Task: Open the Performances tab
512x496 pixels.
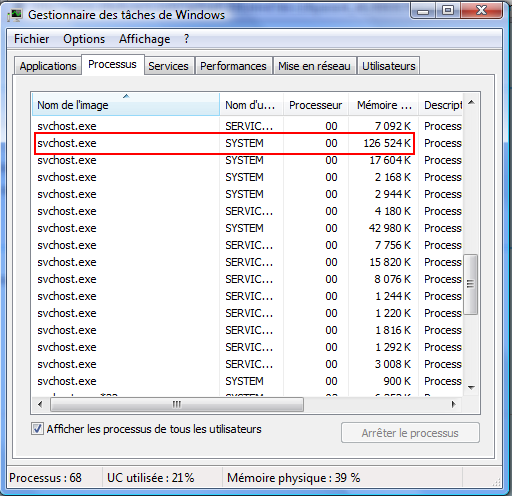Action: coord(233,66)
